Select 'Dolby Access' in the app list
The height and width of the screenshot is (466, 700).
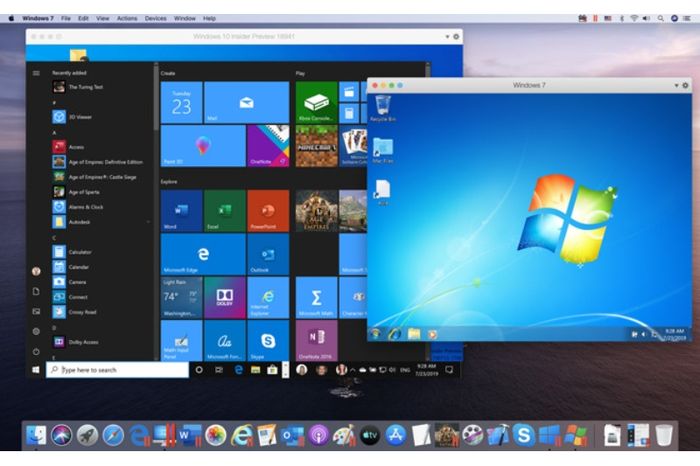(x=101, y=342)
